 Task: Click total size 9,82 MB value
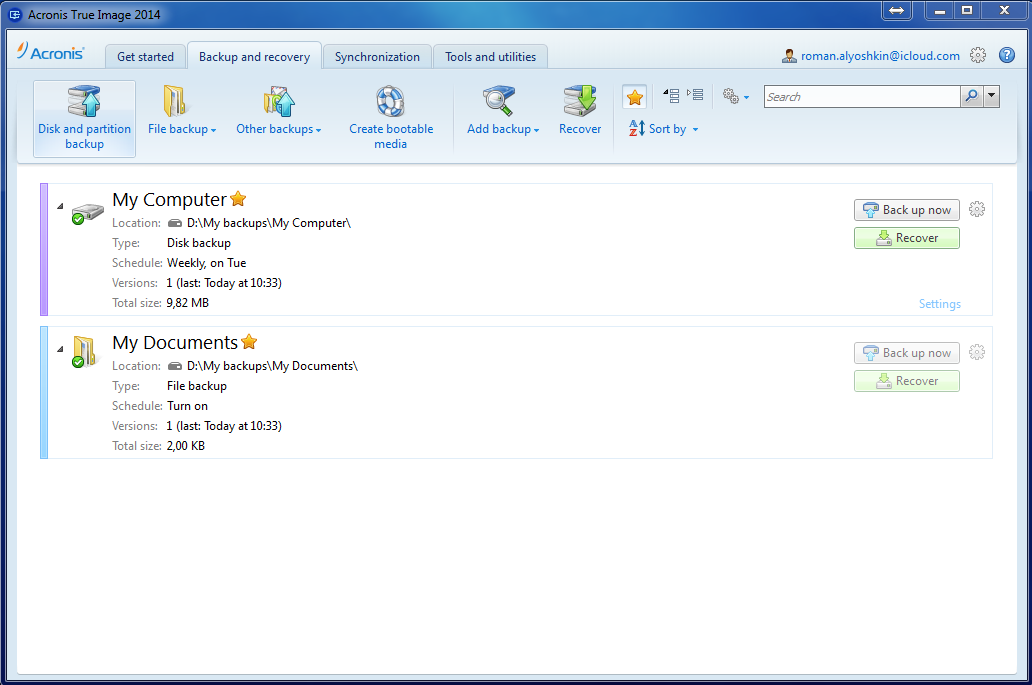188,303
